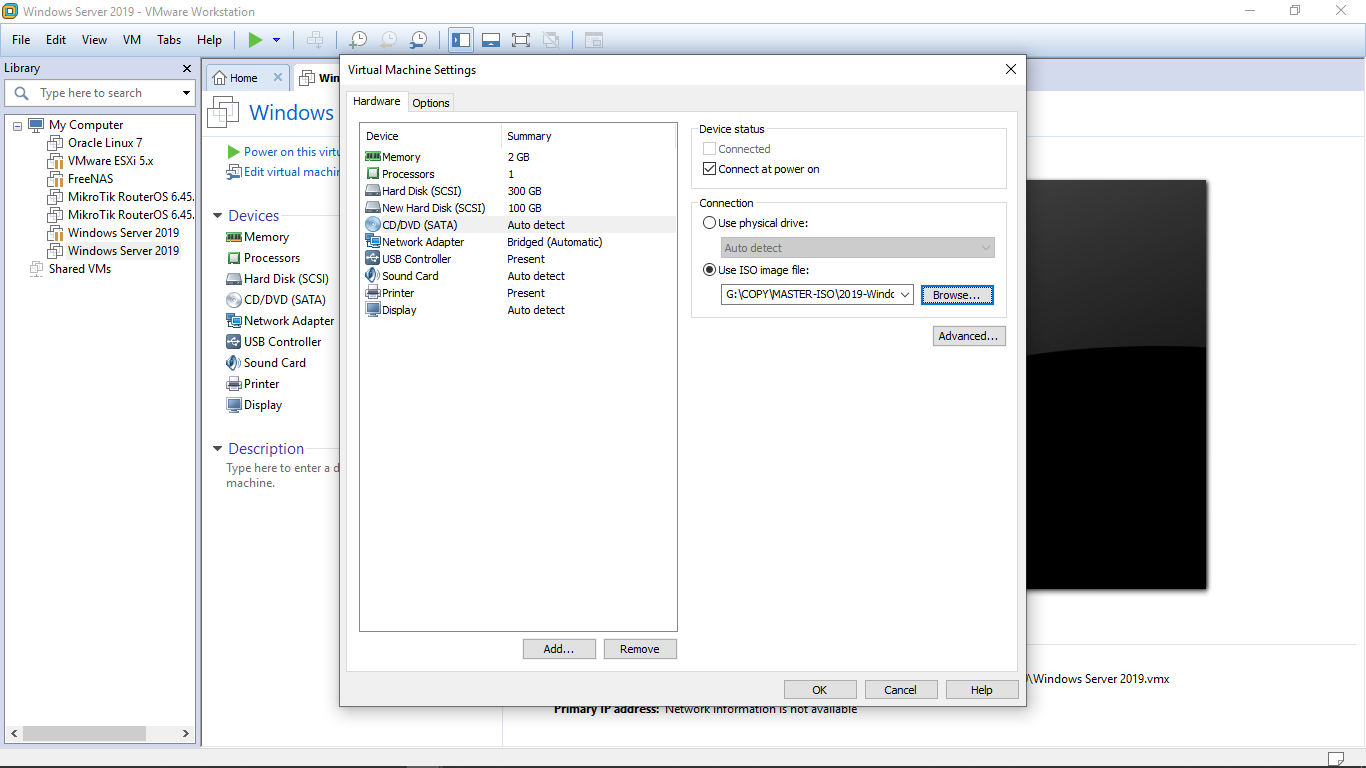Open the Snapshot Manager

pyautogui.click(x=418, y=40)
